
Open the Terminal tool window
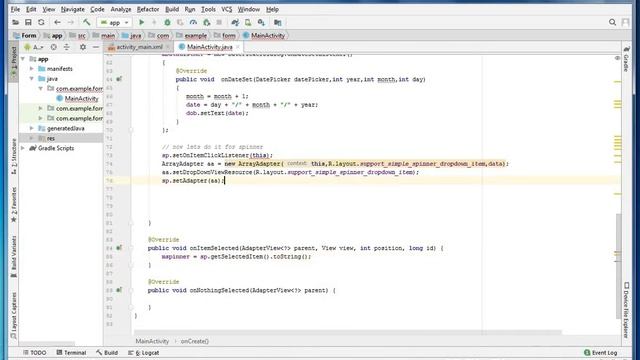pos(71,353)
